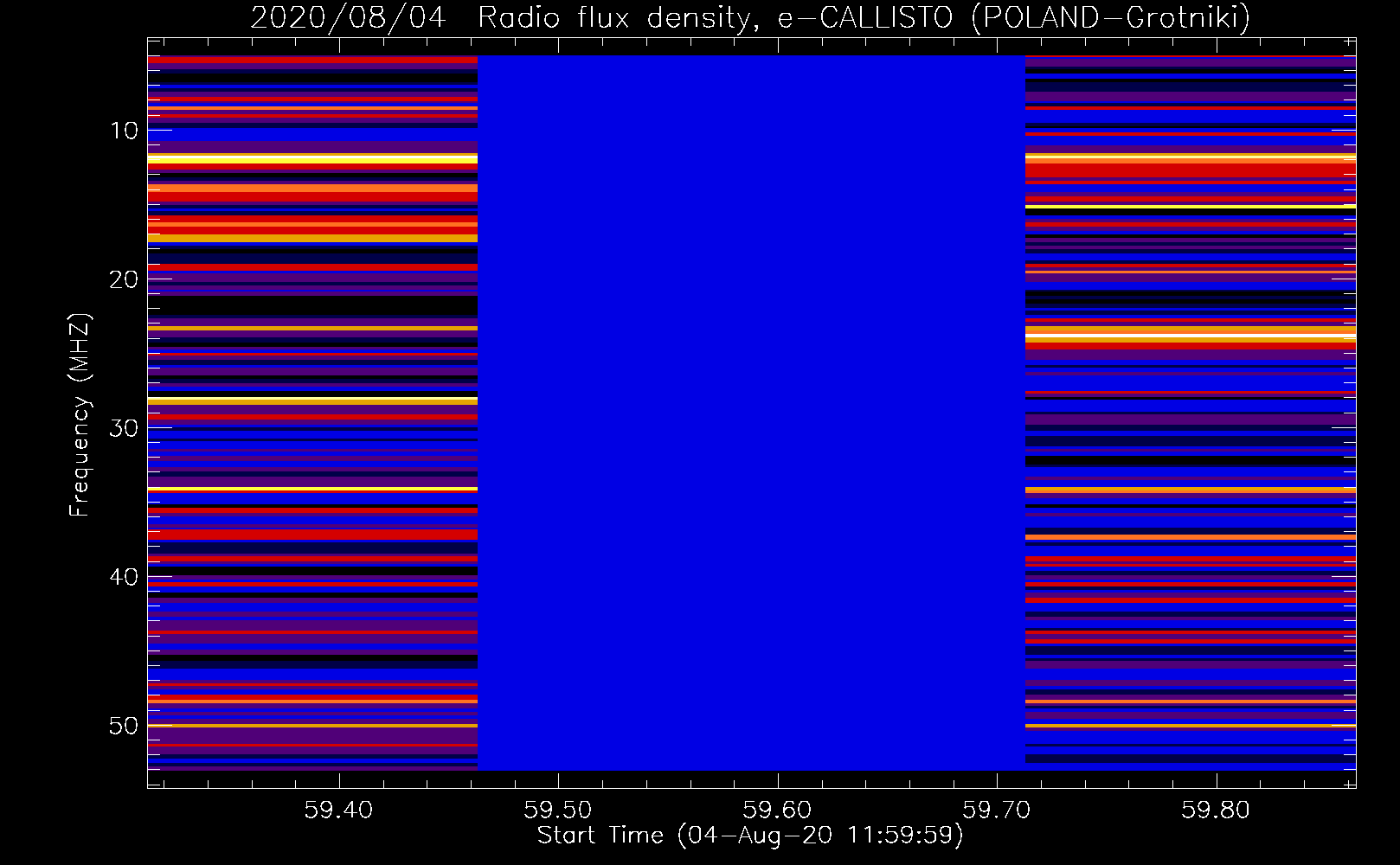Click the 30 MHz frequency tick label

click(x=124, y=428)
